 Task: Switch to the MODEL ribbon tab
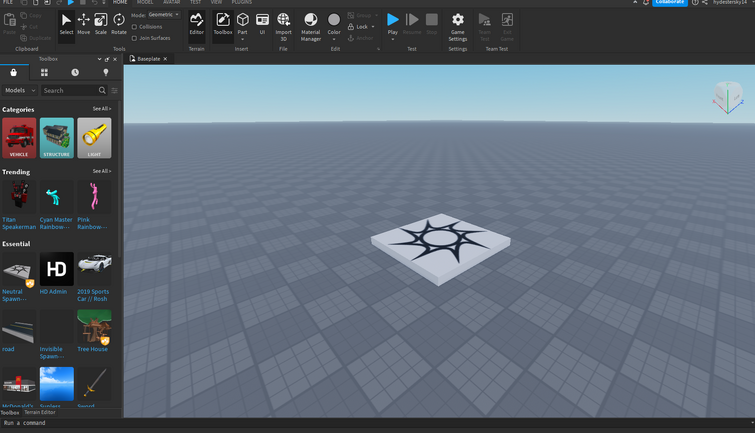[x=145, y=2]
